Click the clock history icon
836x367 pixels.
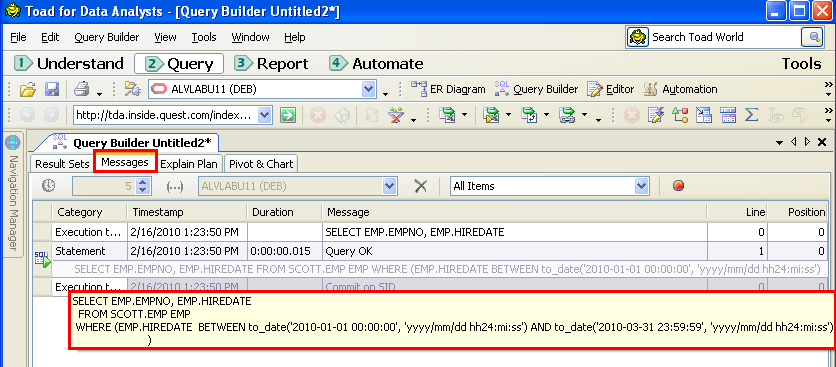pos(49,186)
